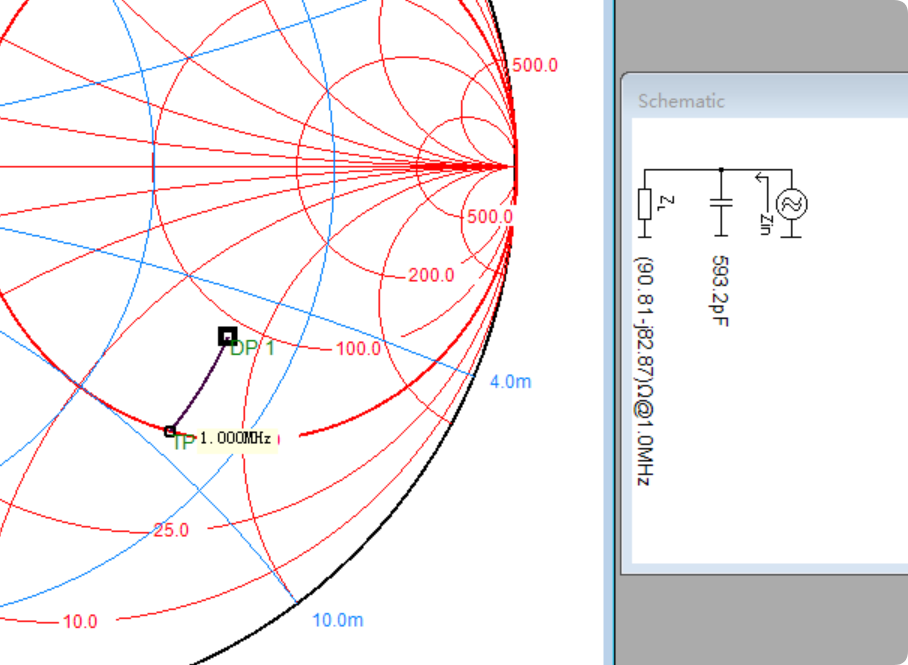Click the TP marker on the chart

tap(170, 431)
